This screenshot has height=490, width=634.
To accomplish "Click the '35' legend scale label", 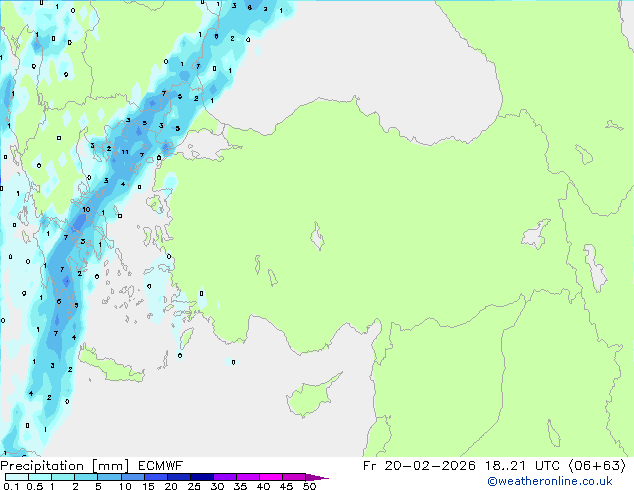I will (240, 486).
